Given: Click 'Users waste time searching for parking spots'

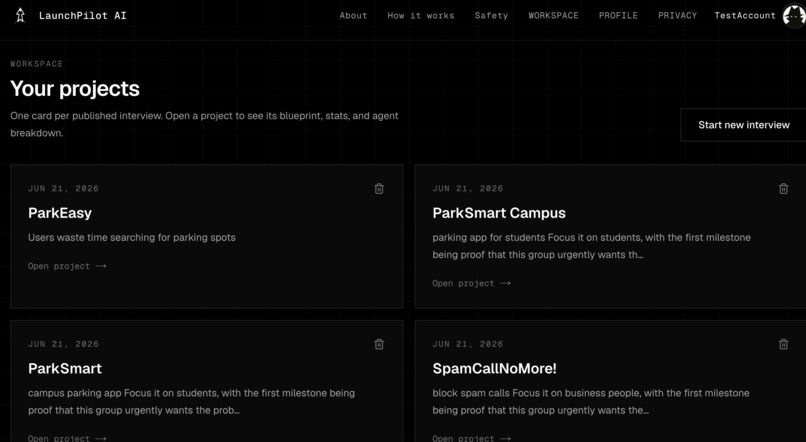Looking at the screenshot, I should 132,237.
